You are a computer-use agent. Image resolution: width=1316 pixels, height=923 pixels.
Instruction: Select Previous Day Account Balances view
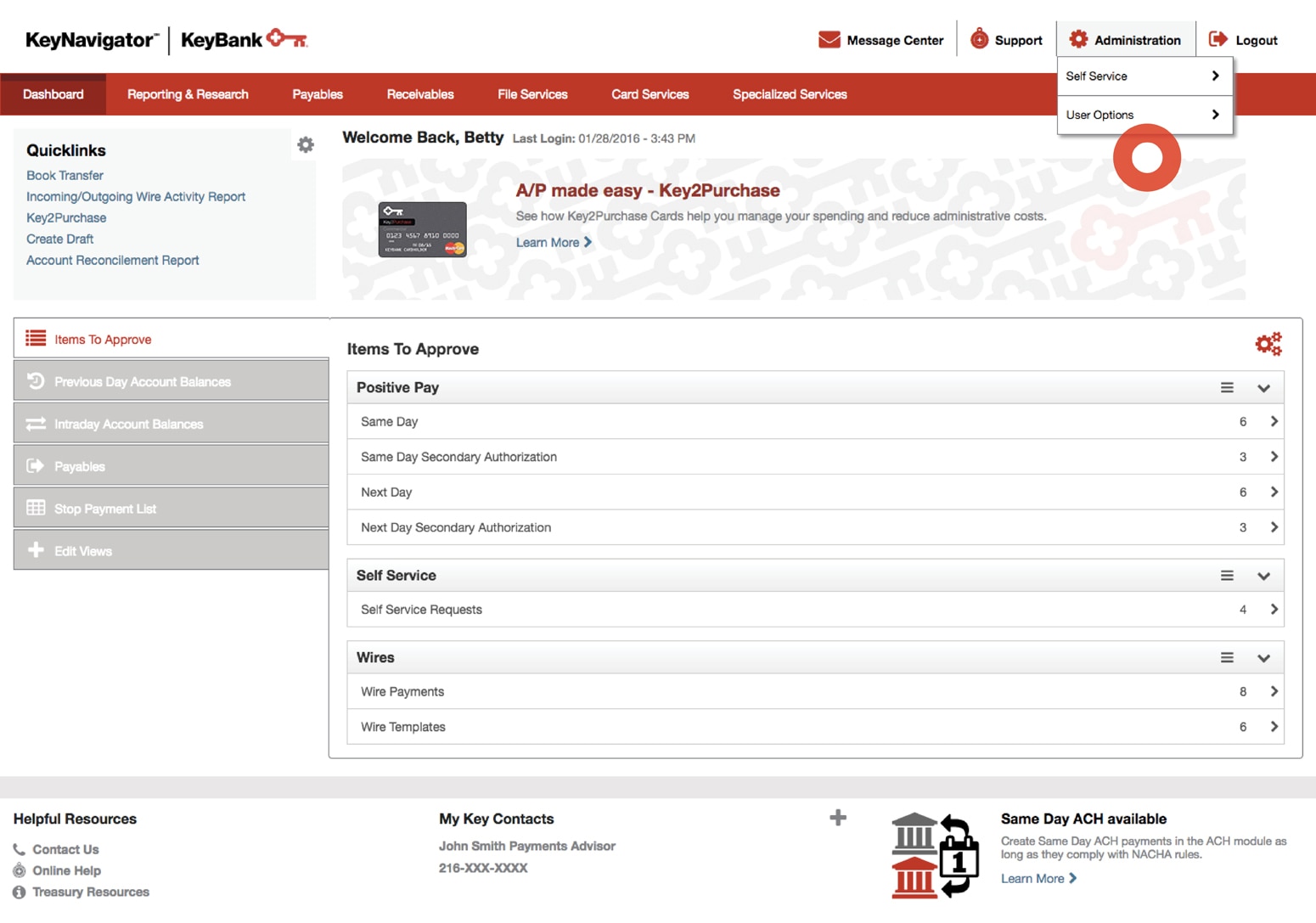[x=171, y=381]
